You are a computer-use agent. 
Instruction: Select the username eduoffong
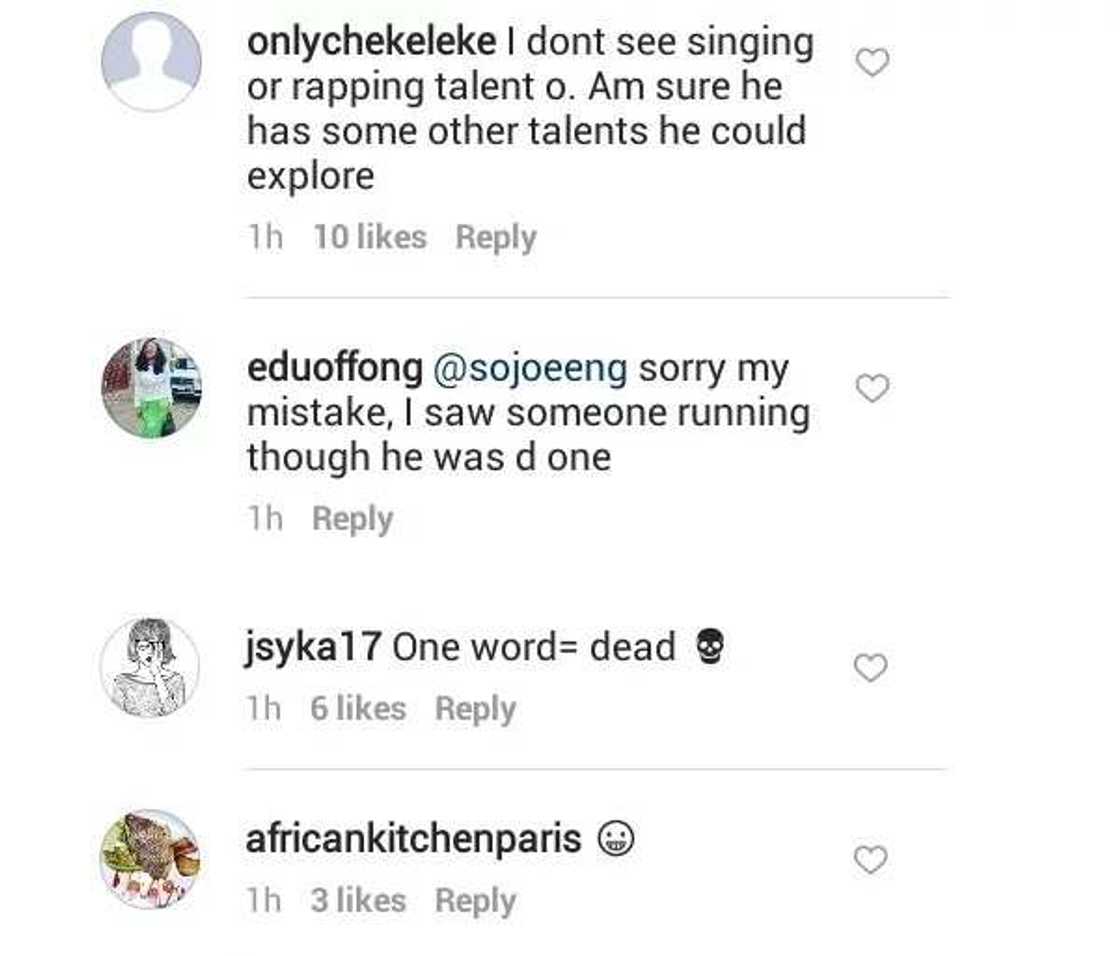pyautogui.click(x=334, y=367)
